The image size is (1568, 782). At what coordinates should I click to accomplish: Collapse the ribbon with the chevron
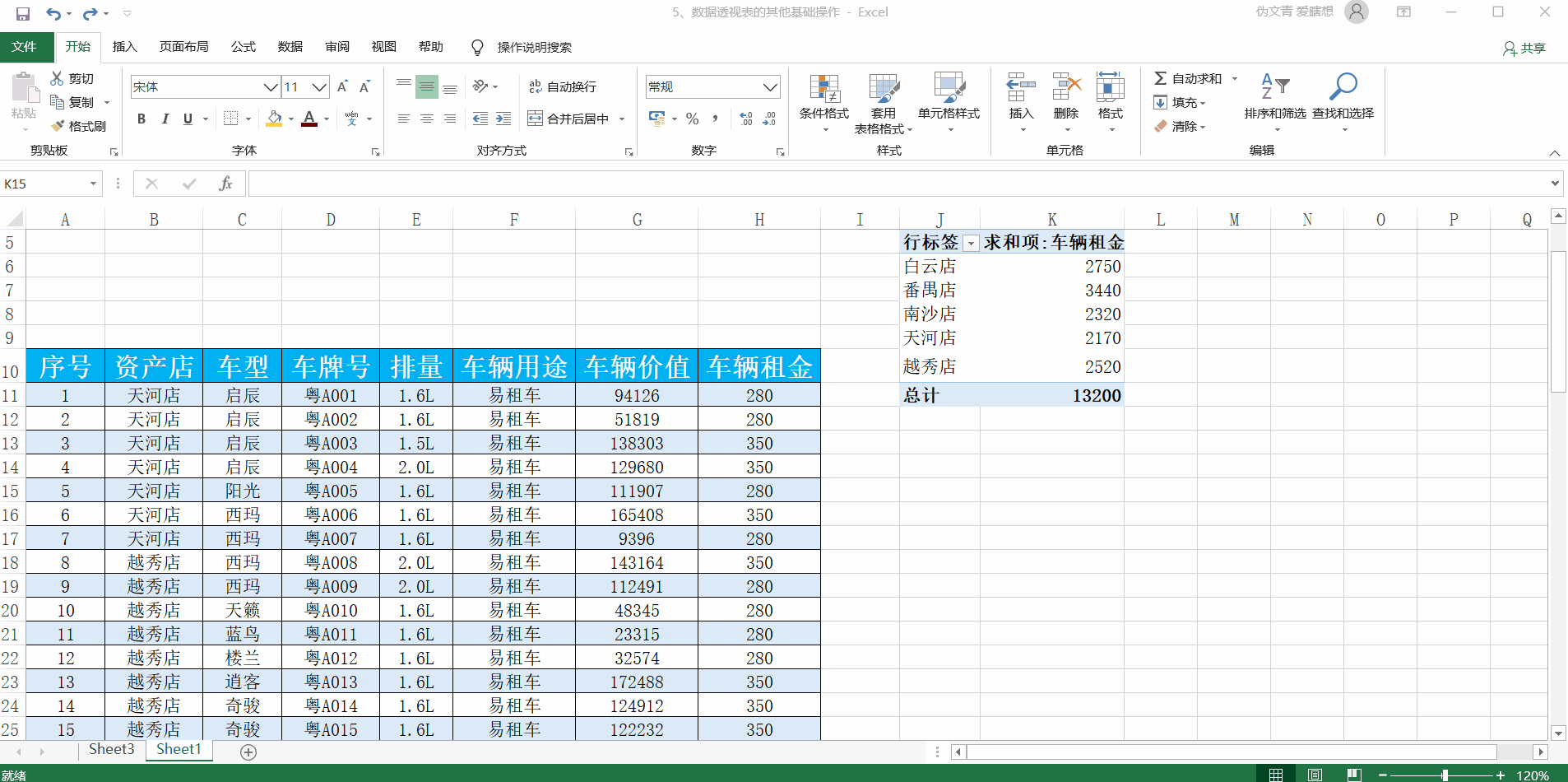tap(1555, 153)
